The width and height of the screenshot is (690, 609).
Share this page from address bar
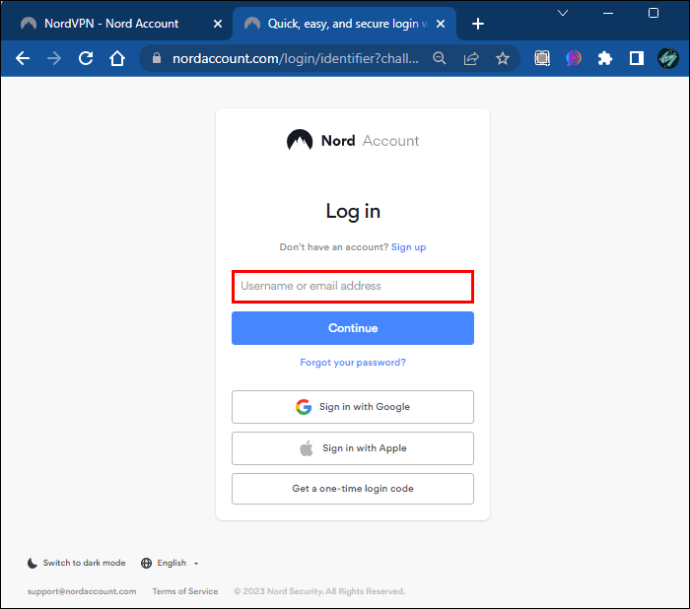click(x=471, y=58)
